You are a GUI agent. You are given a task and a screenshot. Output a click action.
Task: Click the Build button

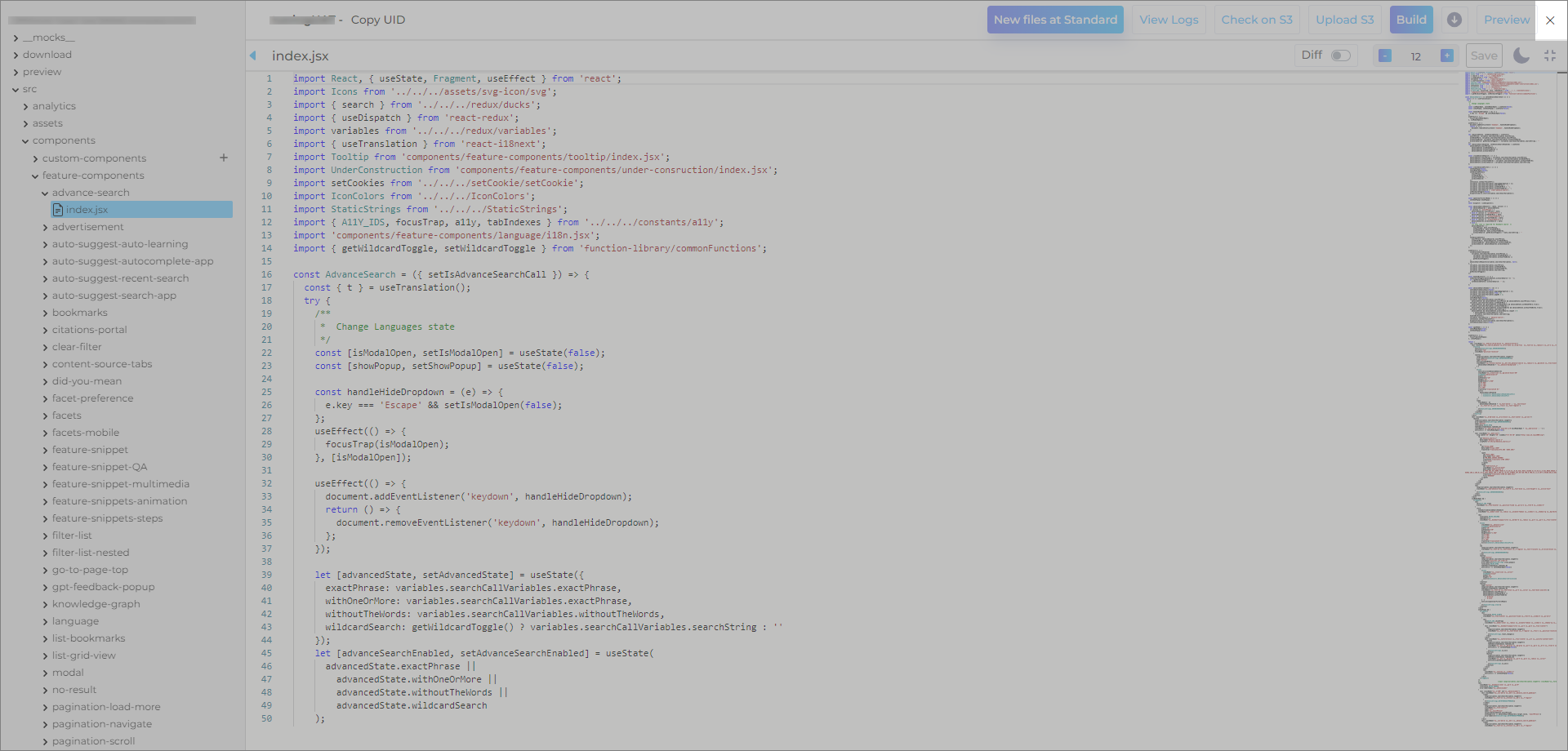(1410, 20)
